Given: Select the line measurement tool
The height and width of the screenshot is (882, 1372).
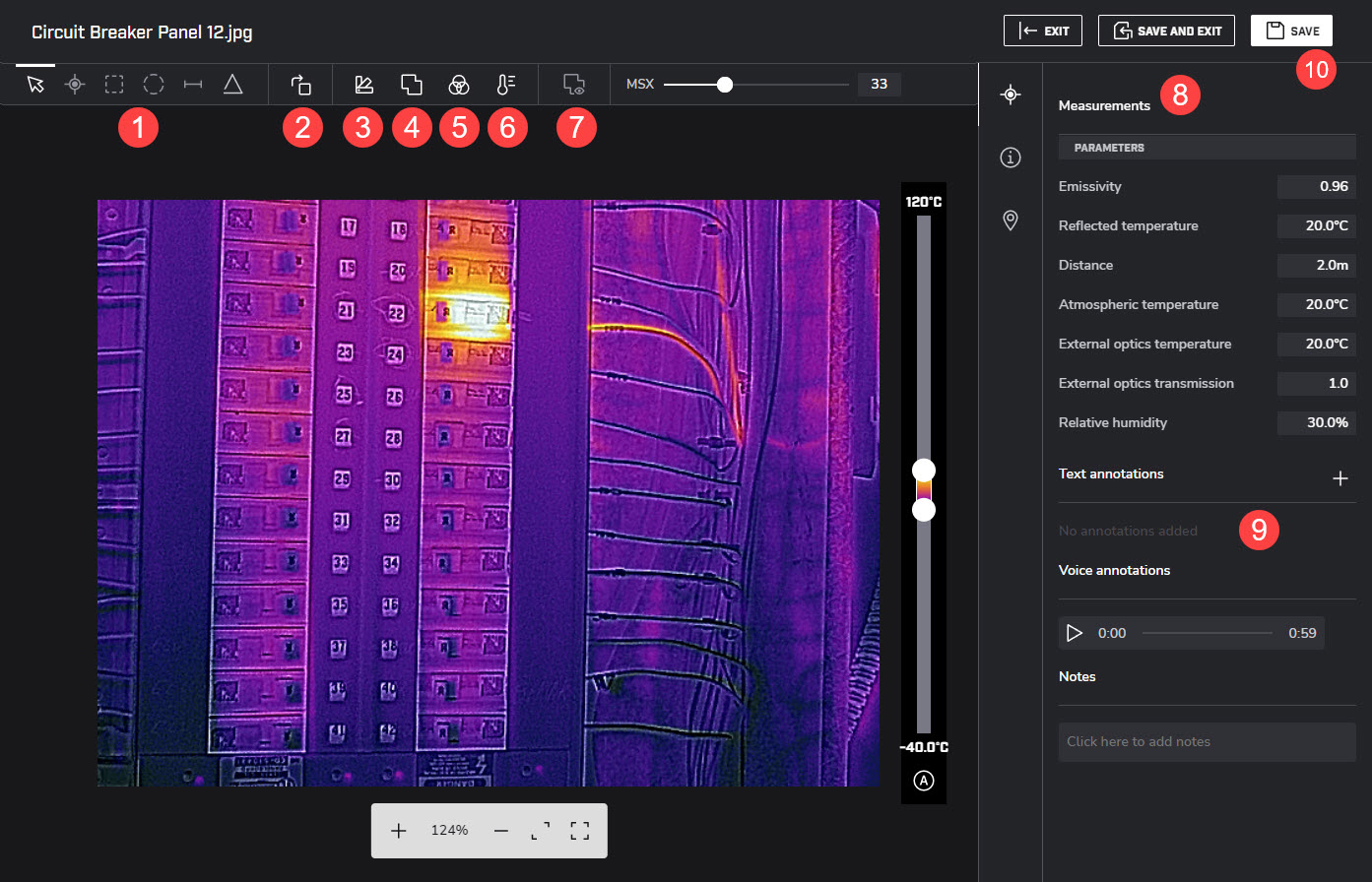Looking at the screenshot, I should click(193, 85).
